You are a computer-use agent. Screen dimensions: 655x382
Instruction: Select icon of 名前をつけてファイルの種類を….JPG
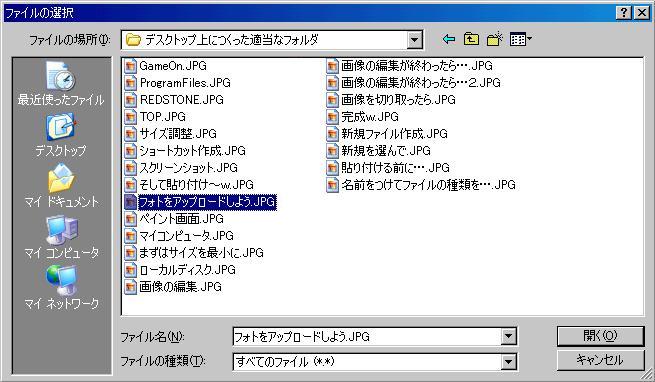pos(332,184)
